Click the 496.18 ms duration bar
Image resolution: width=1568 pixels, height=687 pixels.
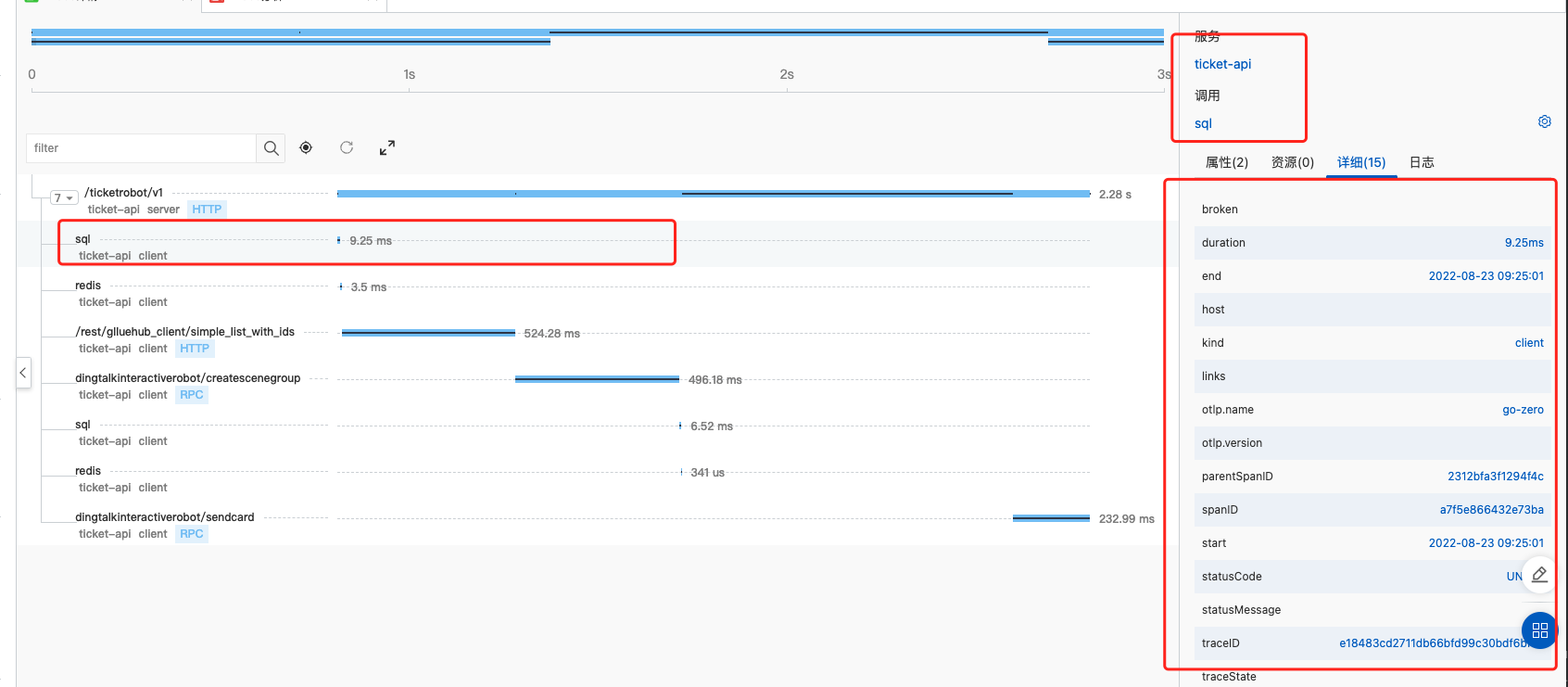click(597, 379)
